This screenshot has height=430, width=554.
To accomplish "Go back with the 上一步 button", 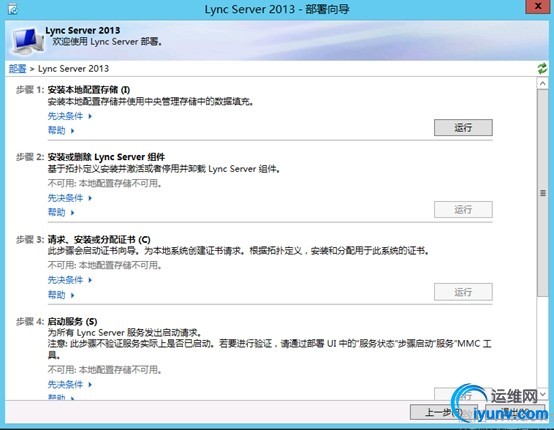I will [443, 412].
